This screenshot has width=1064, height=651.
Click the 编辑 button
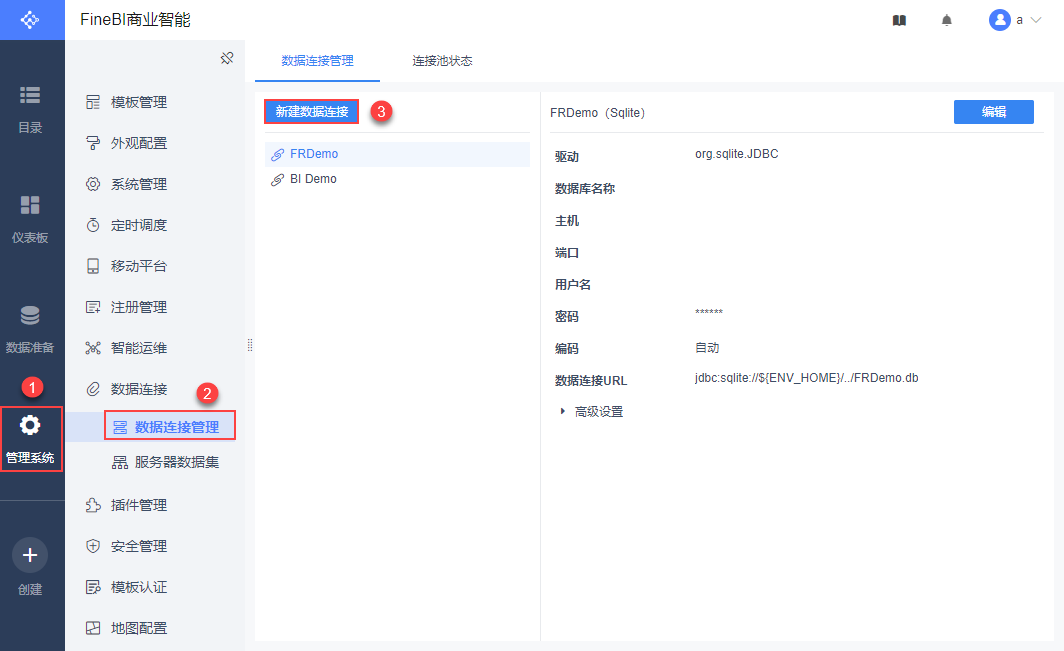[x=993, y=112]
